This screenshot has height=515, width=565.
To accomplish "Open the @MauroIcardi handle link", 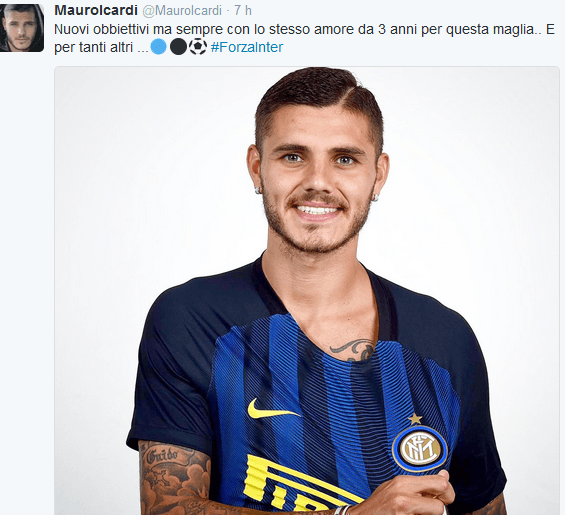I will [x=182, y=11].
